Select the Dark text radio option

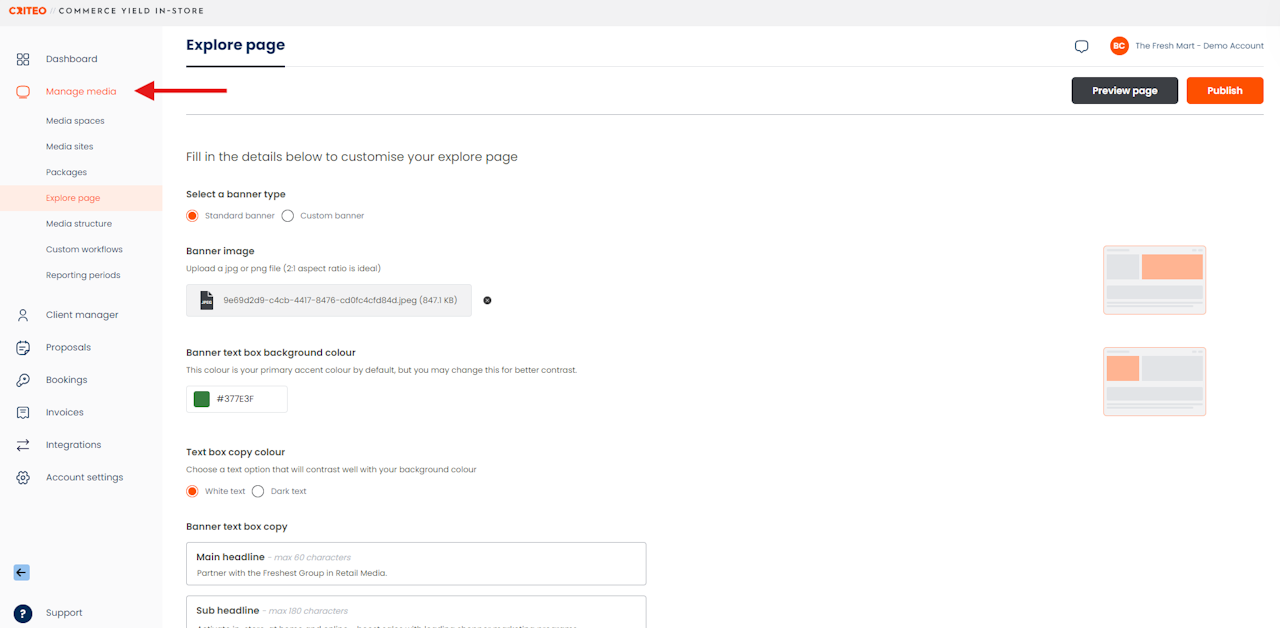click(258, 491)
